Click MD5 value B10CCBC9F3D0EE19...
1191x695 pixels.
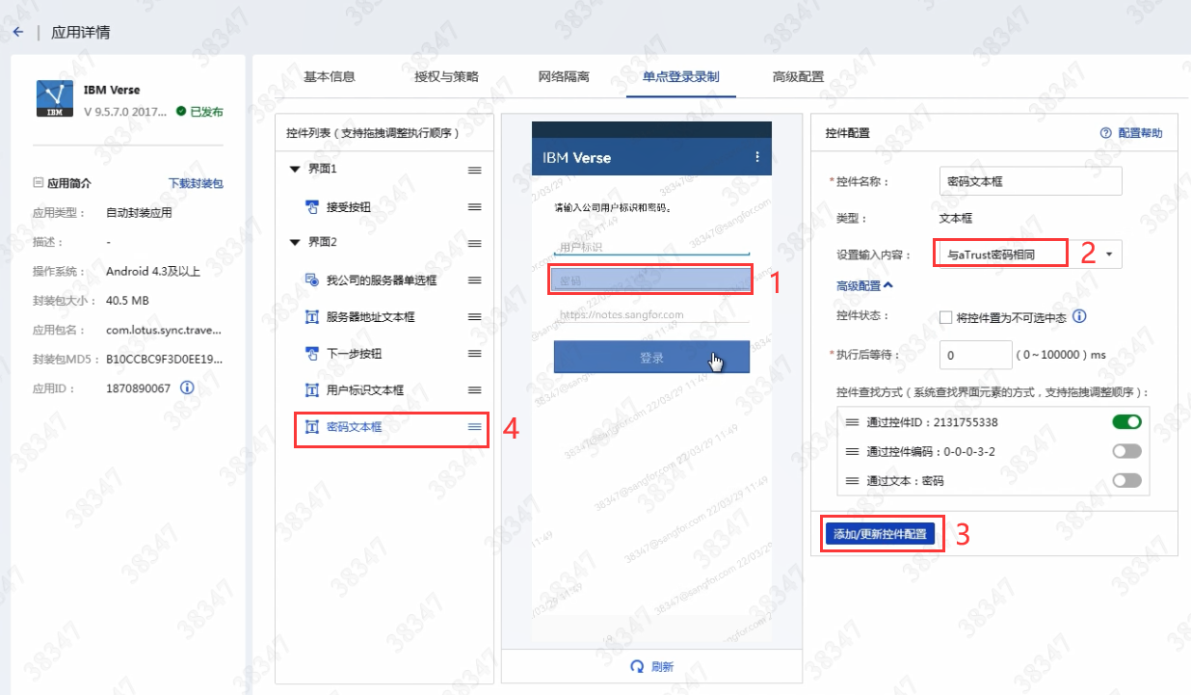(x=164, y=359)
